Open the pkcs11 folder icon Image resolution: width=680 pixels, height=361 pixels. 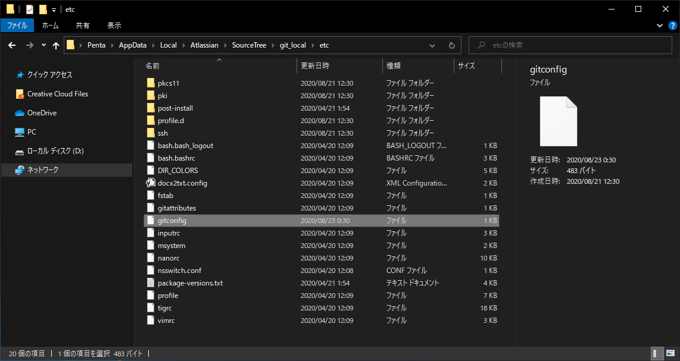150,83
